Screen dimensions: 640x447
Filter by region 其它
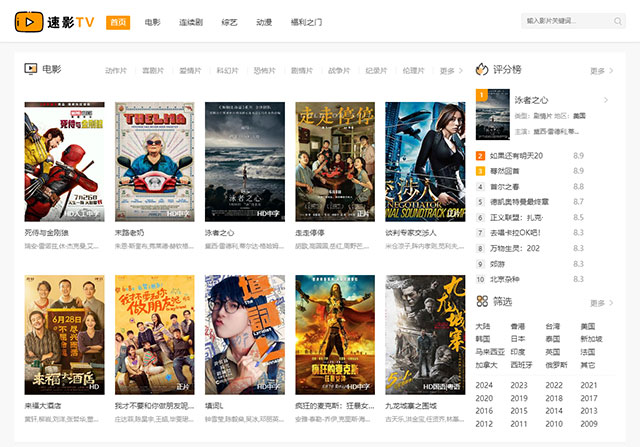[588, 365]
